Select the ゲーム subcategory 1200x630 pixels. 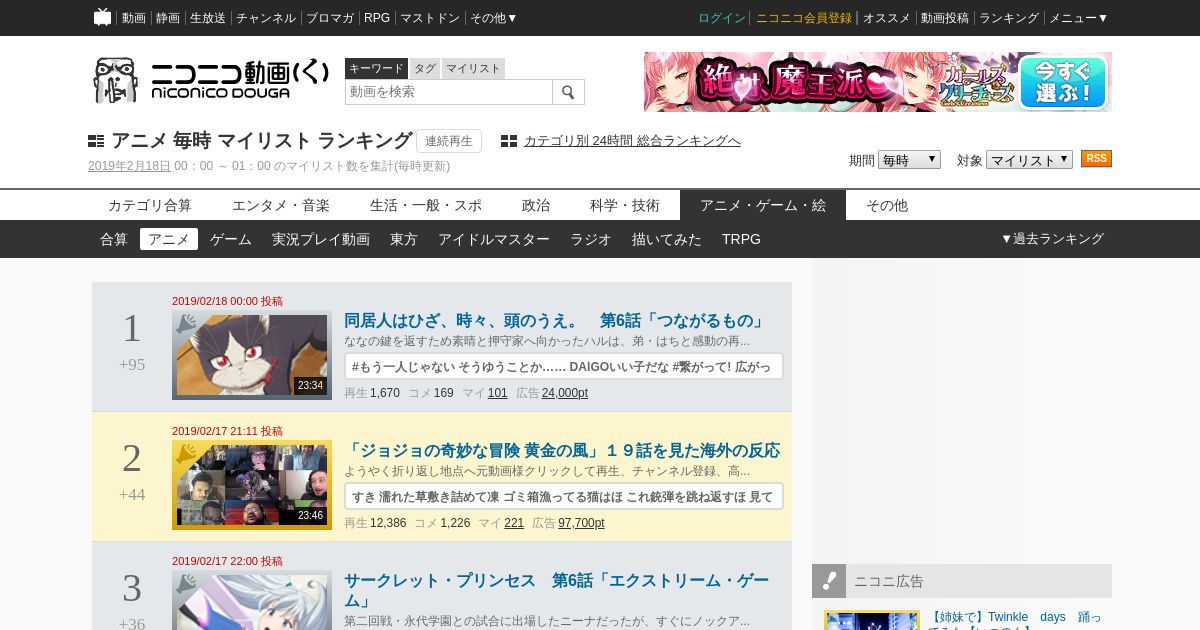coord(231,239)
